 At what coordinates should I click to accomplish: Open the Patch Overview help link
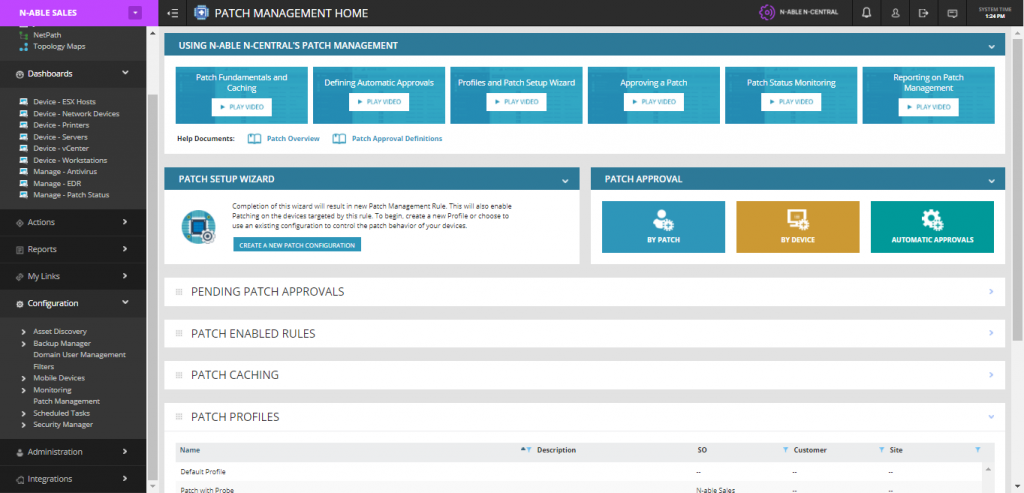pos(293,139)
